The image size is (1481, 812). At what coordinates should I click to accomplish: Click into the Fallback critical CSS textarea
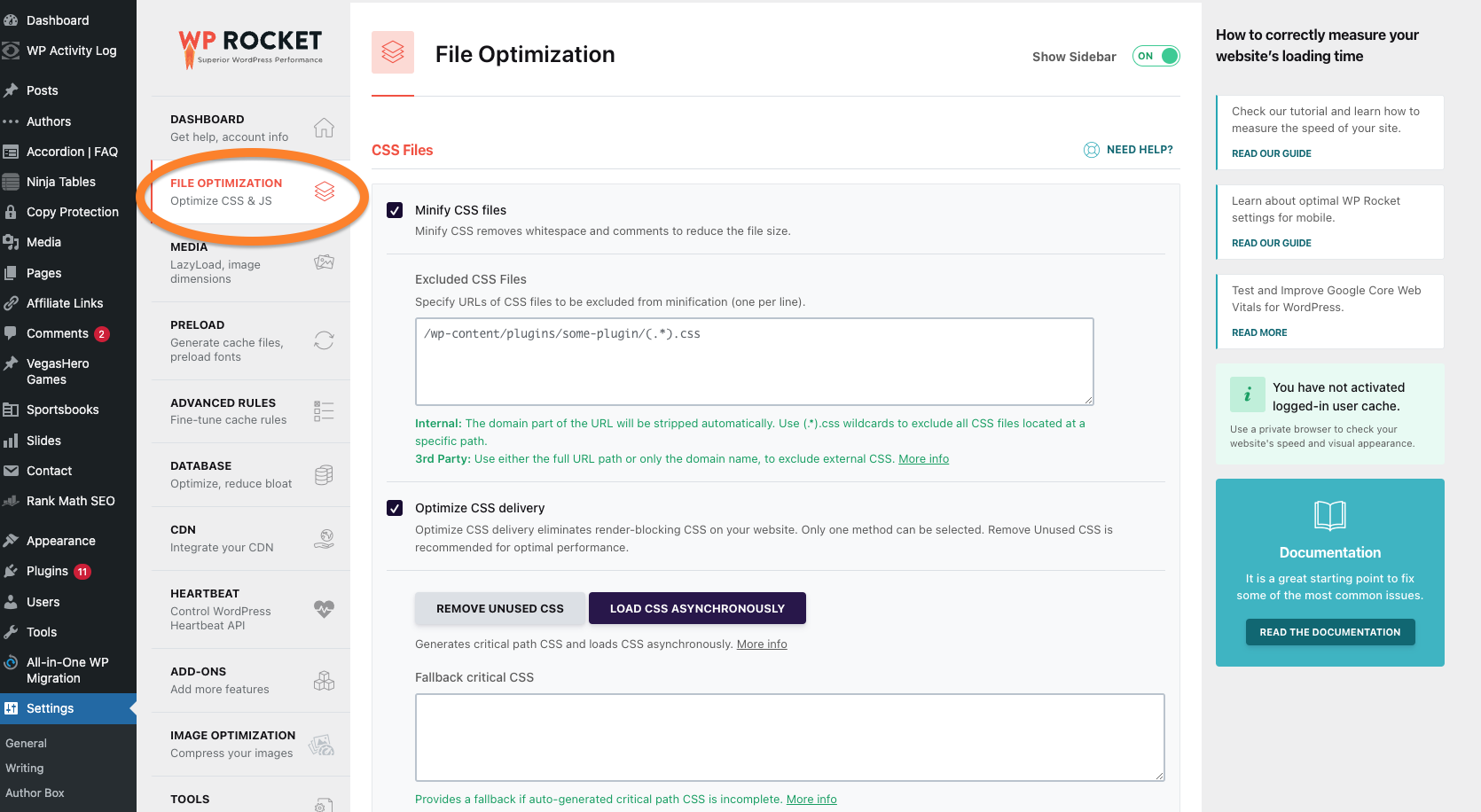pos(790,738)
